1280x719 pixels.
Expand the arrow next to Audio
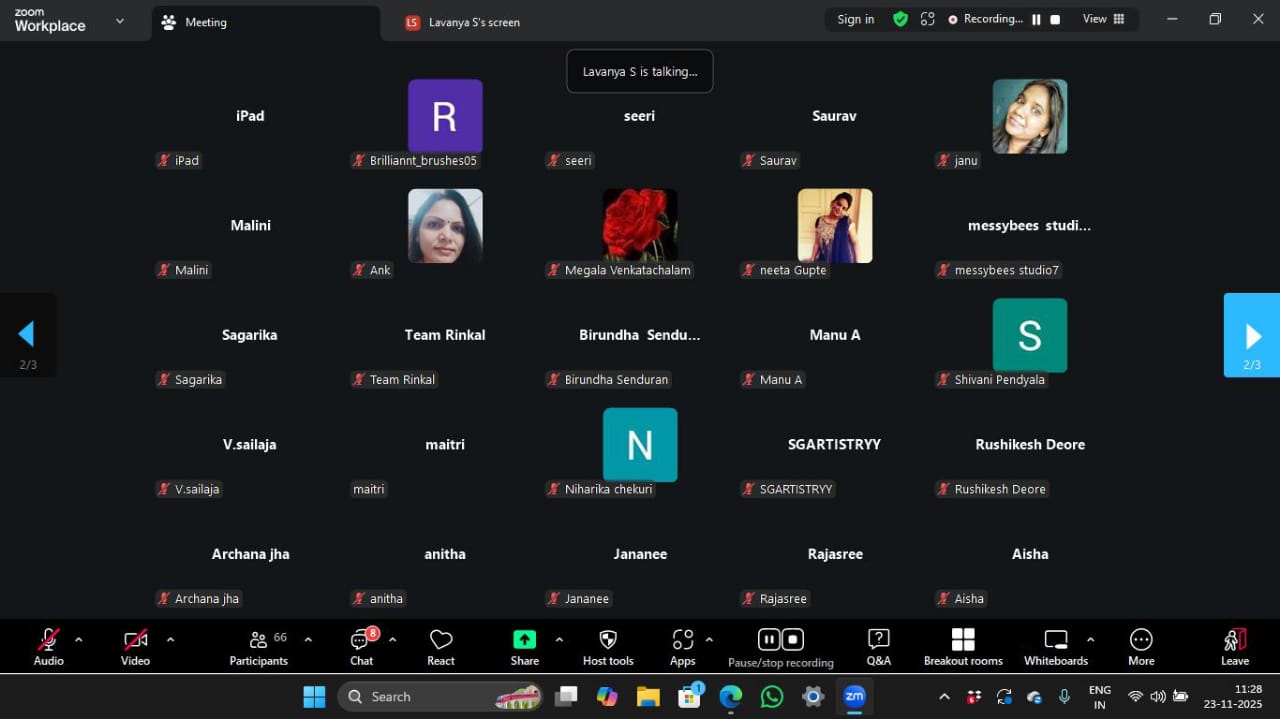click(79, 640)
